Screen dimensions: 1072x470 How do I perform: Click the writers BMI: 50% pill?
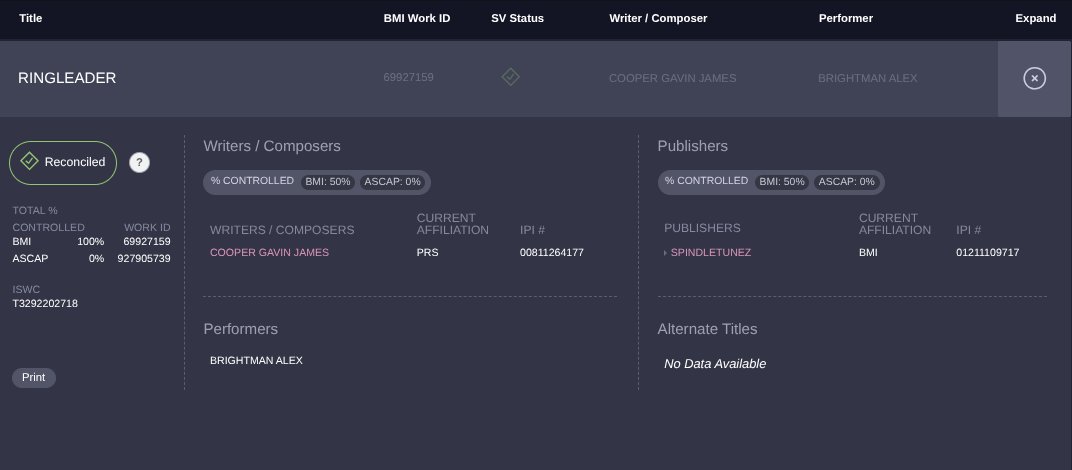tap(327, 182)
